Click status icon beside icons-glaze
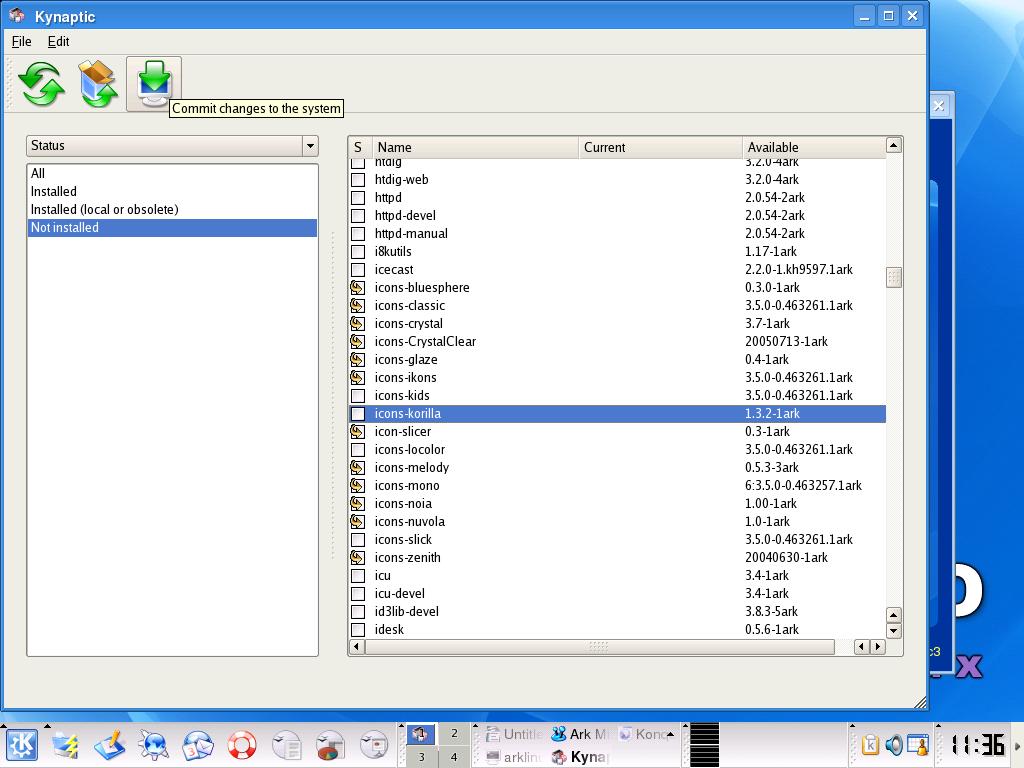 tap(357, 359)
